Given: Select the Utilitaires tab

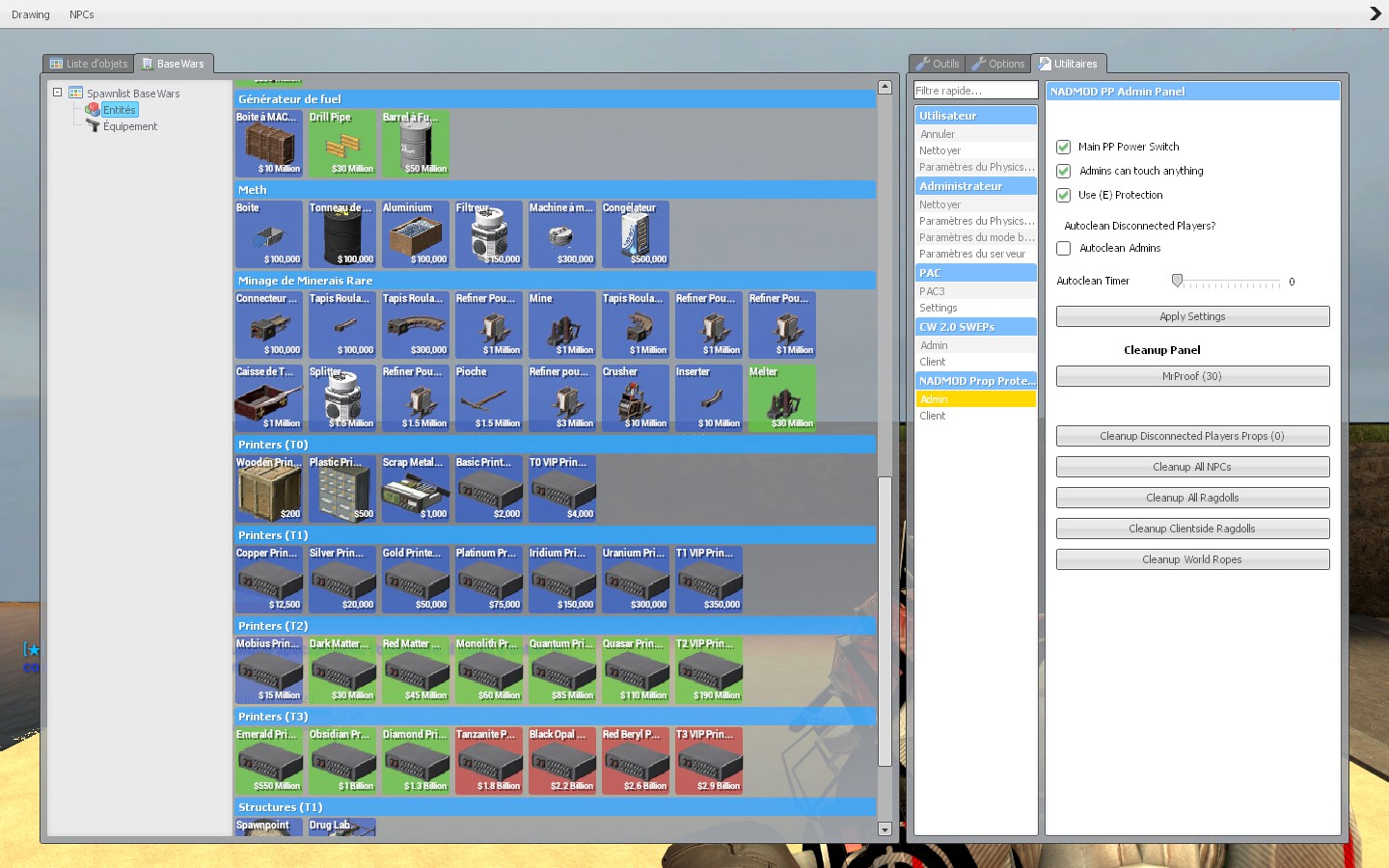Looking at the screenshot, I should [1068, 64].
